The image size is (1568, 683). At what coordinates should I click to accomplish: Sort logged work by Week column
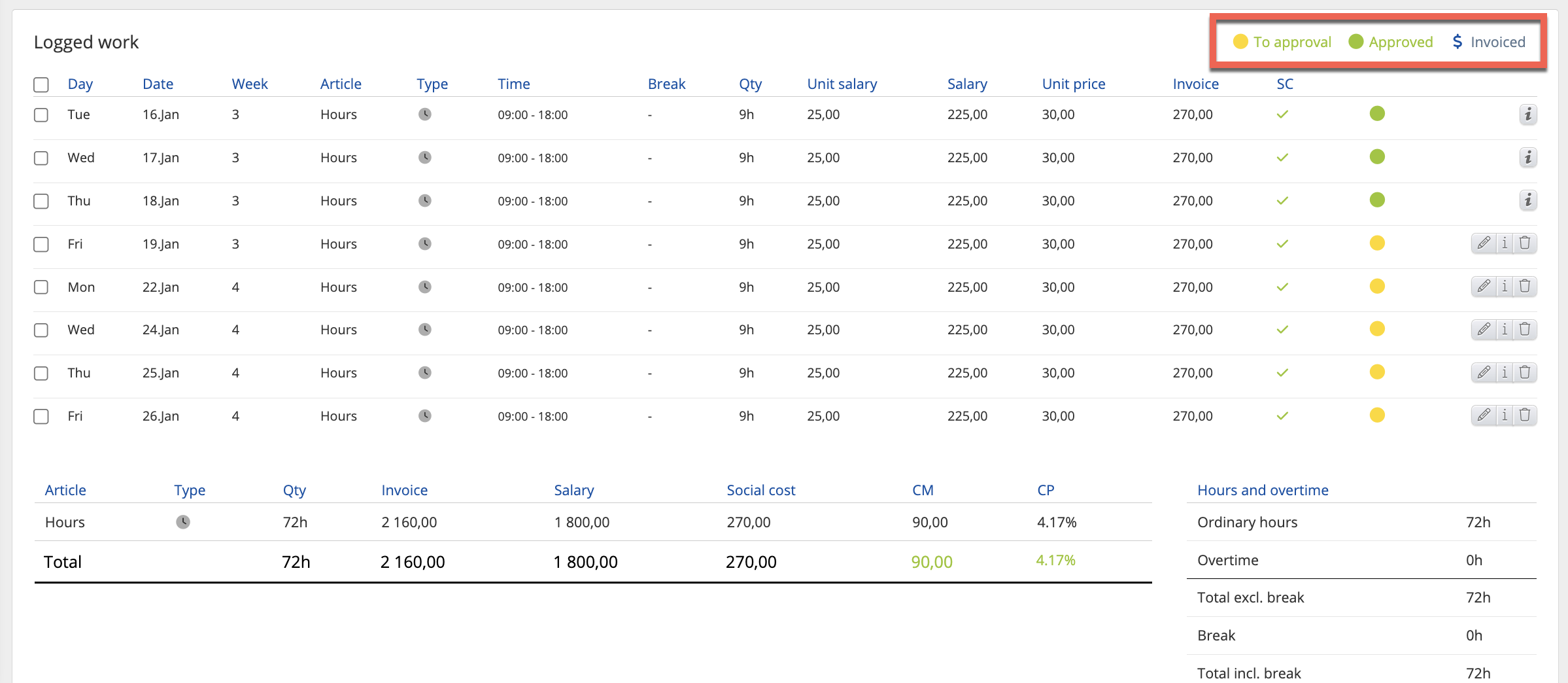(250, 84)
